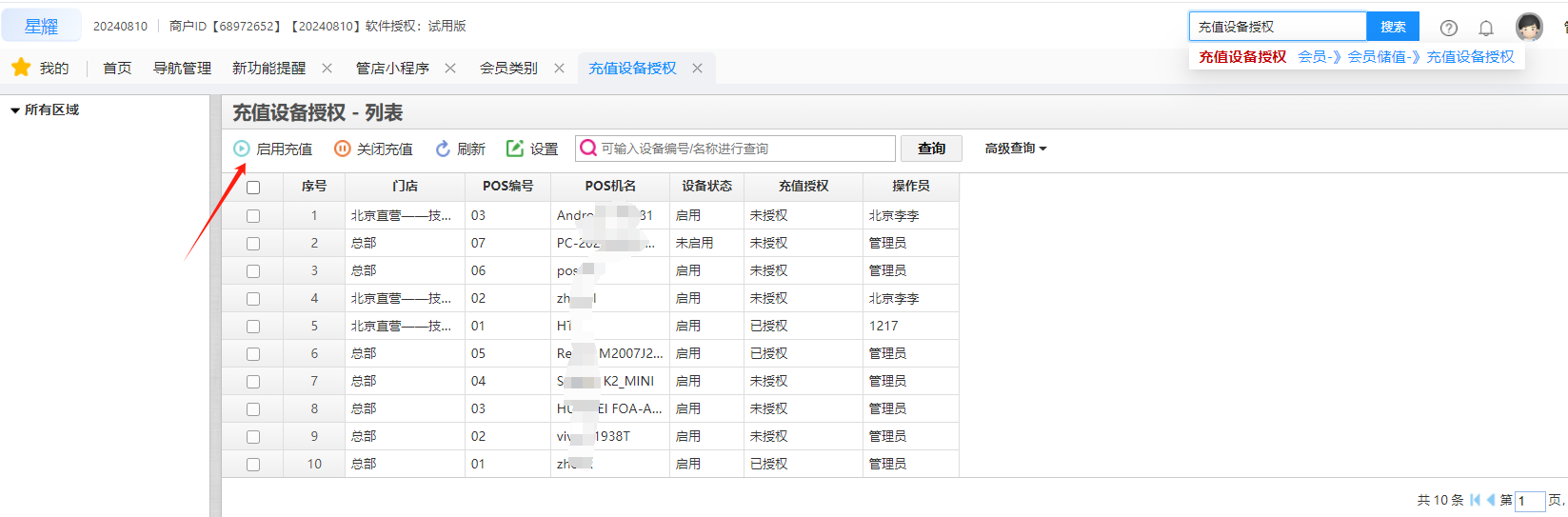The height and width of the screenshot is (517, 1568).
Task: Check the row 5 checkbox for operator 1217
Action: click(253, 327)
